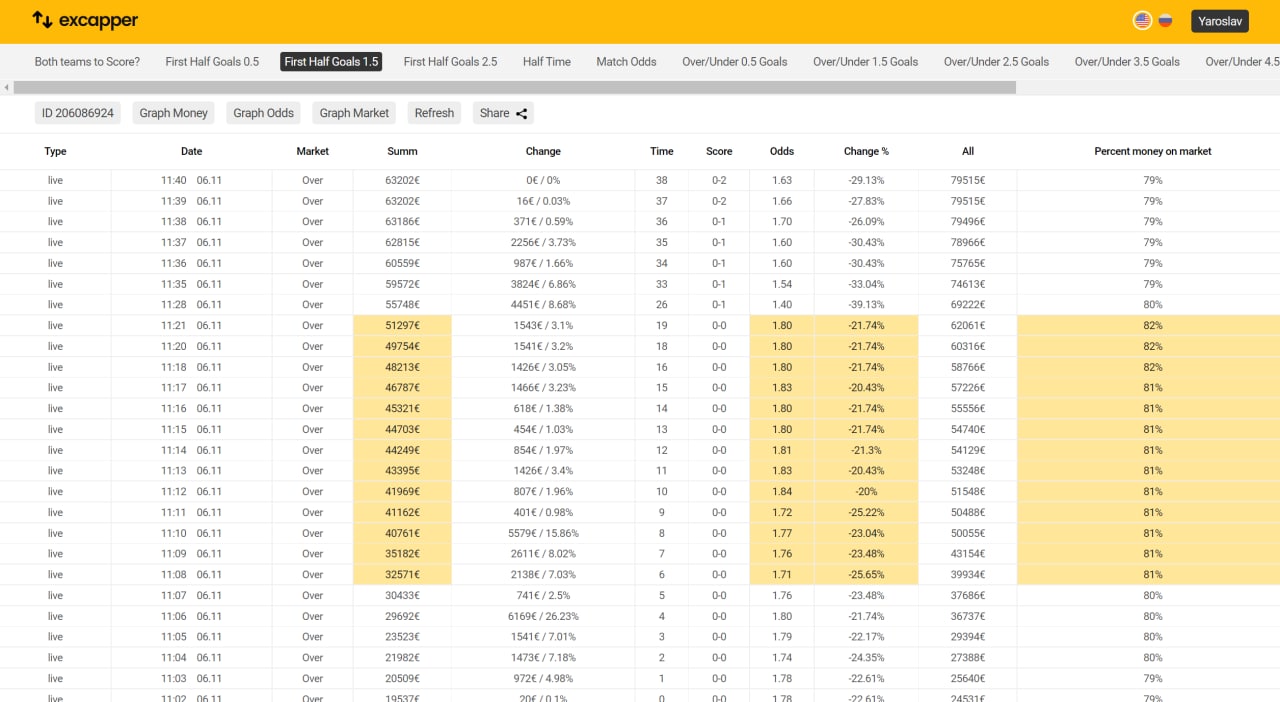Click the Odds column header
Image resolution: width=1280 pixels, height=702 pixels.
click(782, 151)
